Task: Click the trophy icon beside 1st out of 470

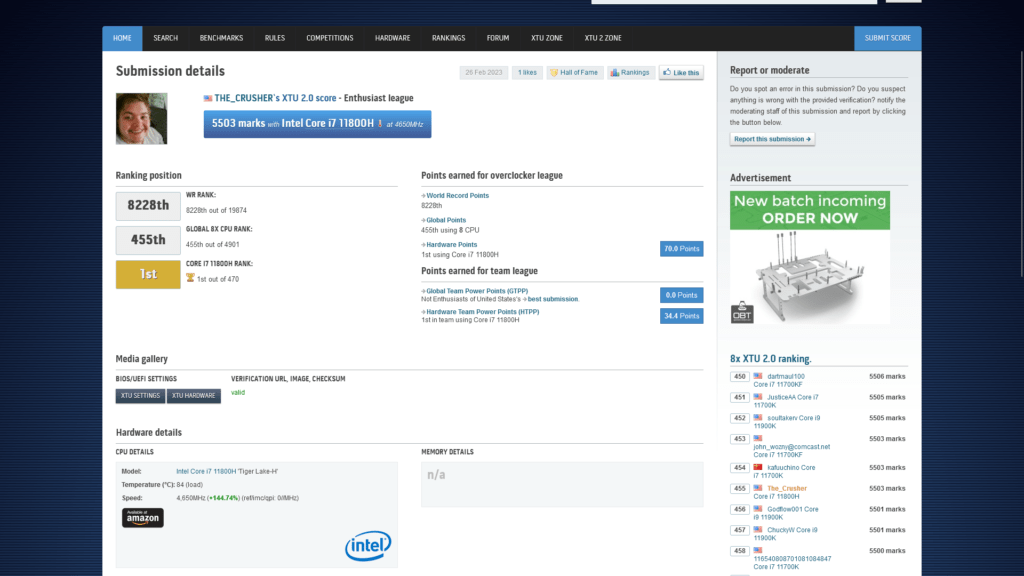Action: pyautogui.click(x=190, y=278)
